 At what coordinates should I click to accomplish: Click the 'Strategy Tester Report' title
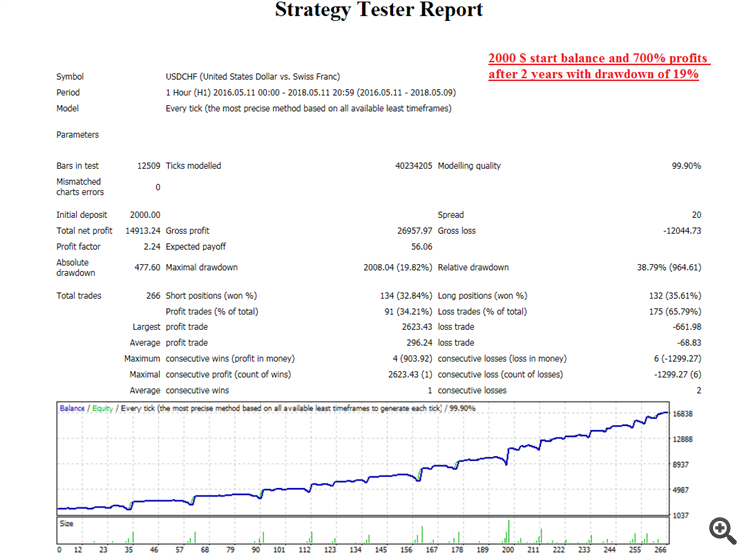point(379,10)
